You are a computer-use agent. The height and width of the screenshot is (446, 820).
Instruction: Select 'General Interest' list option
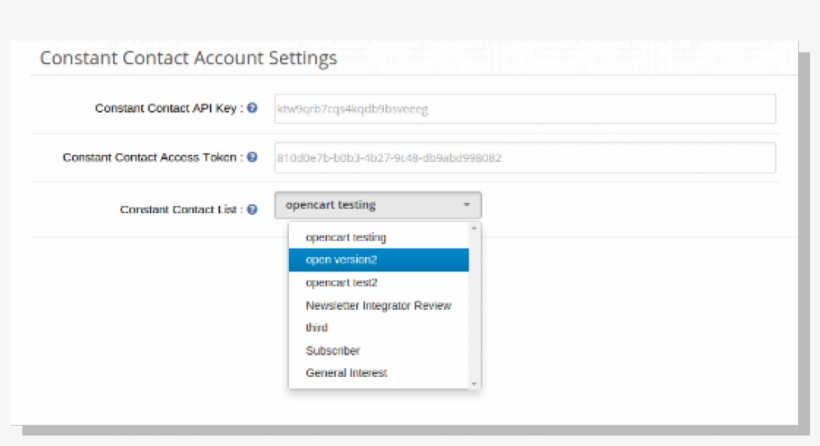pos(346,373)
